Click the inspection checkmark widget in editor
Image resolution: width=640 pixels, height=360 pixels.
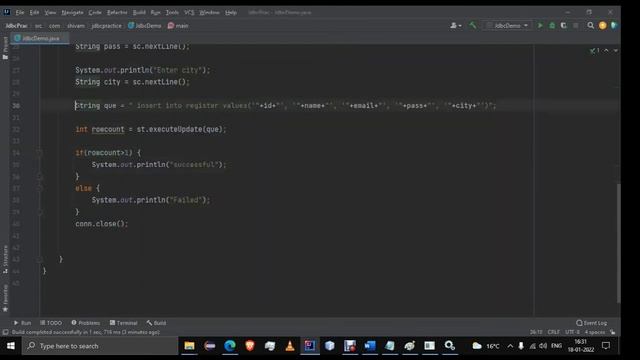[x=594, y=51]
